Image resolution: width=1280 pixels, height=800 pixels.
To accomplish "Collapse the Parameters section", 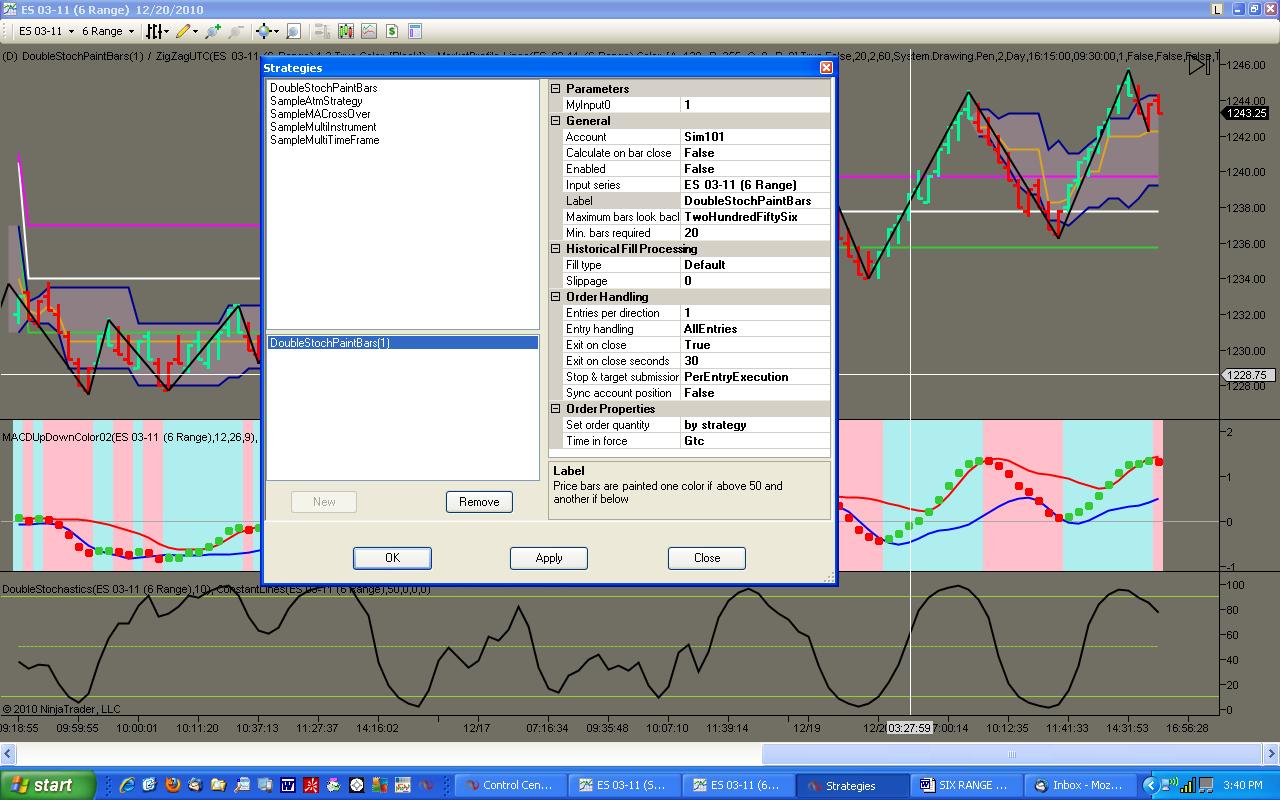I will 556,89.
